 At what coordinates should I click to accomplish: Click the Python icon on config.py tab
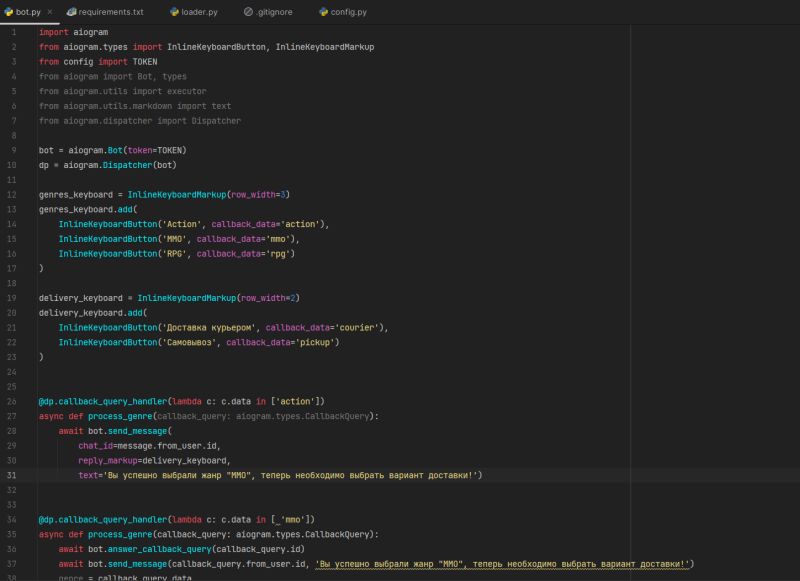[x=323, y=12]
